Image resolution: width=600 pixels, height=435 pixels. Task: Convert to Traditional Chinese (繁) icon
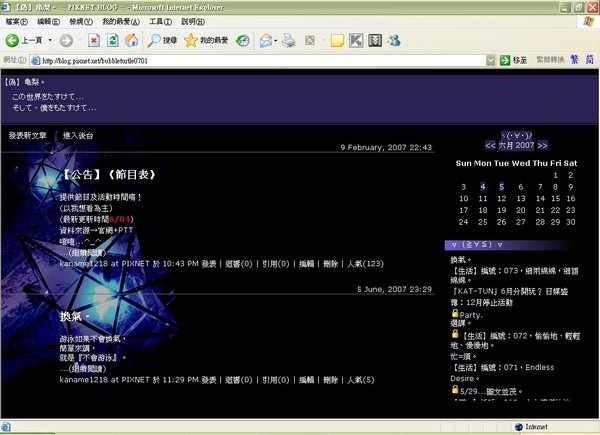tap(574, 59)
